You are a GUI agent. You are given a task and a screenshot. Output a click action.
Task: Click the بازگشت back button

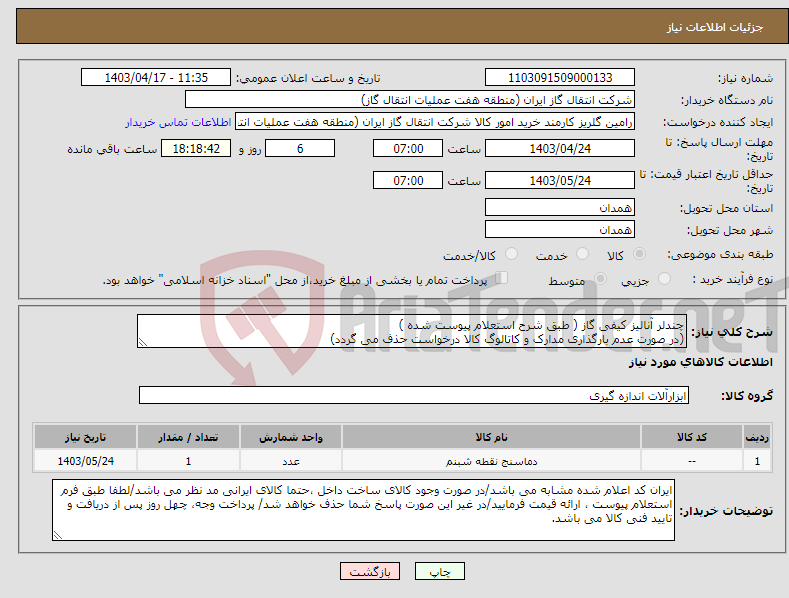[x=370, y=571]
